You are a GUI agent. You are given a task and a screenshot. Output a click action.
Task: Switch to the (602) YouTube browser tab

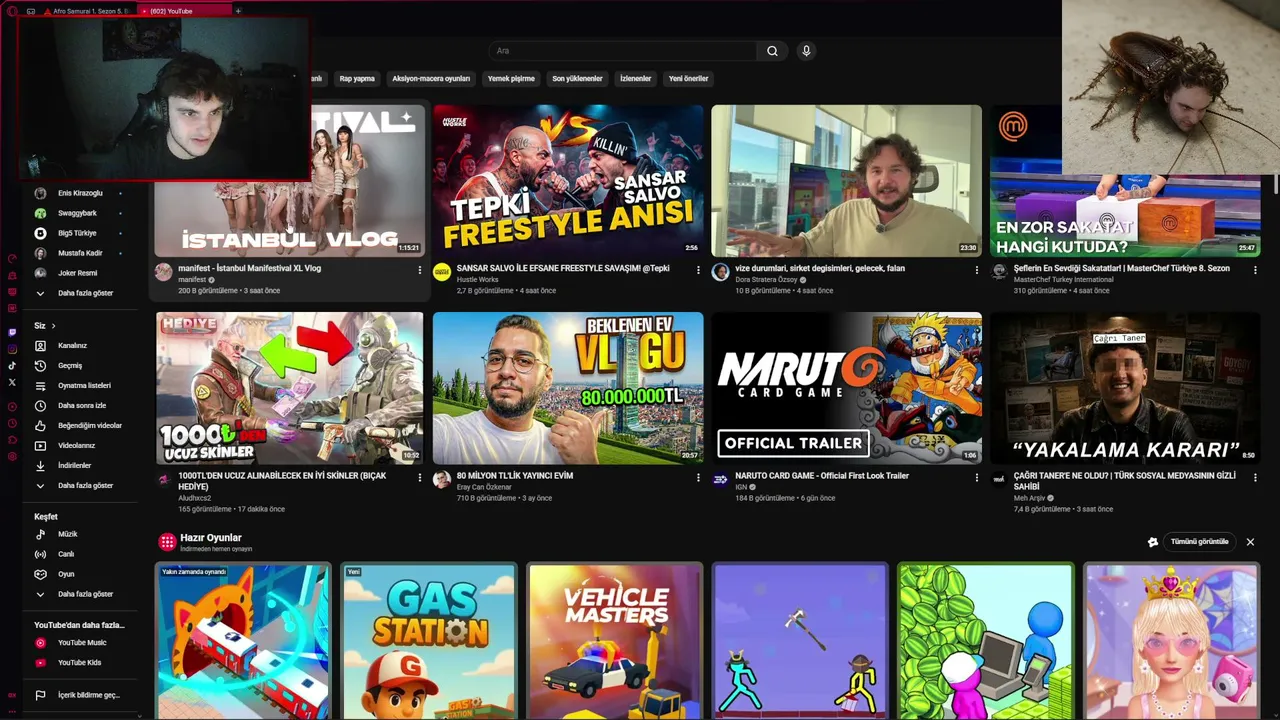click(182, 11)
